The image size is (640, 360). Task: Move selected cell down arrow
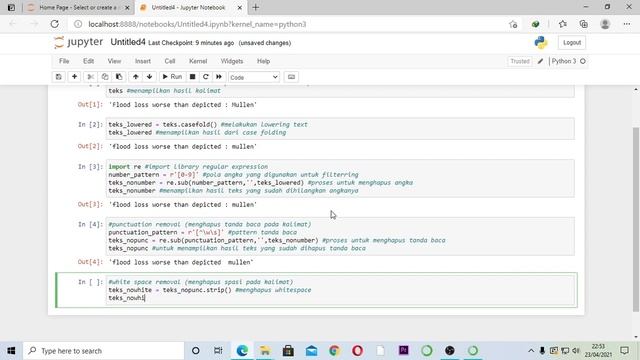click(149, 77)
